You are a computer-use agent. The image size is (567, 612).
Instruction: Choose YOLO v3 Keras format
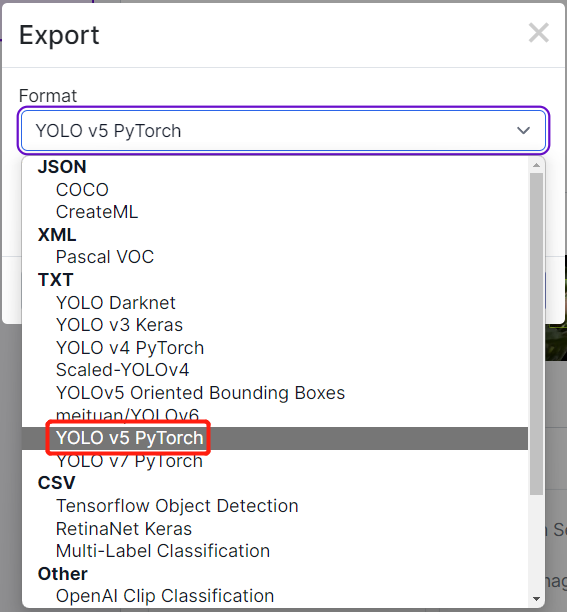pyautogui.click(x=275, y=325)
